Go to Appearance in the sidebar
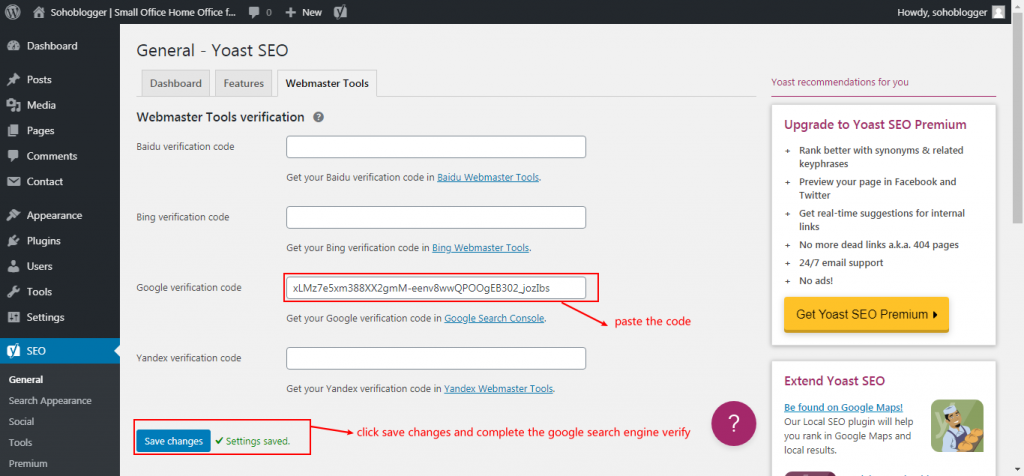 (x=54, y=215)
